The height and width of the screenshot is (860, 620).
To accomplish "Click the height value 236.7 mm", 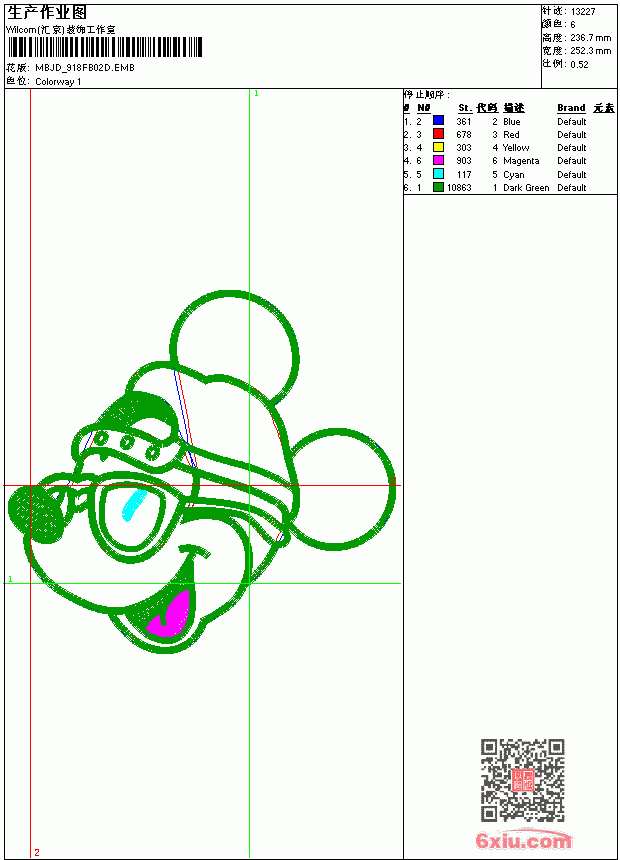I will coord(590,38).
